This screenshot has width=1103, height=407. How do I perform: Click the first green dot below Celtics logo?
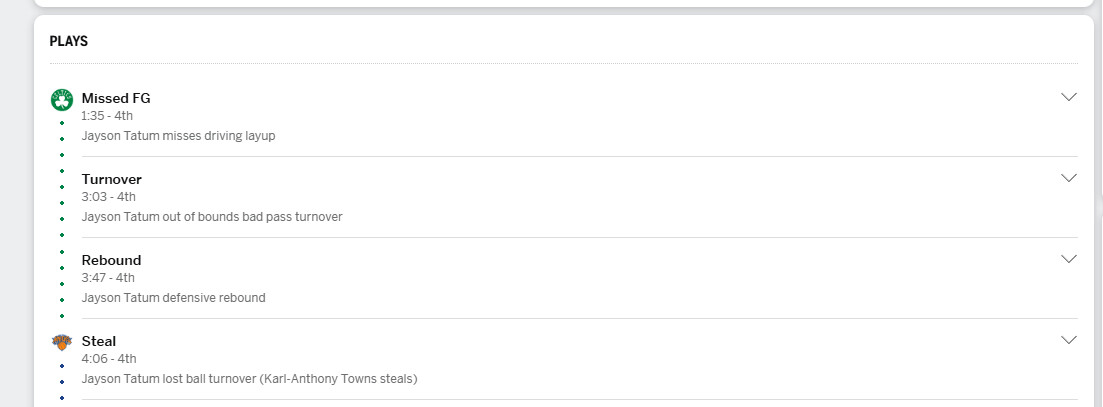pos(62,123)
